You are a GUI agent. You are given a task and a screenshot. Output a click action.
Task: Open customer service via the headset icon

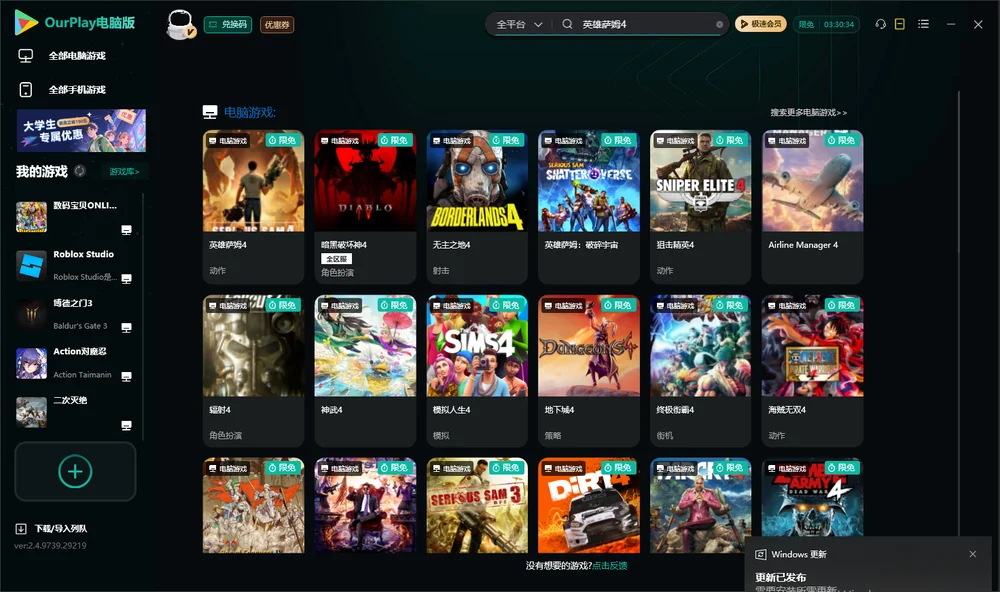(x=881, y=24)
